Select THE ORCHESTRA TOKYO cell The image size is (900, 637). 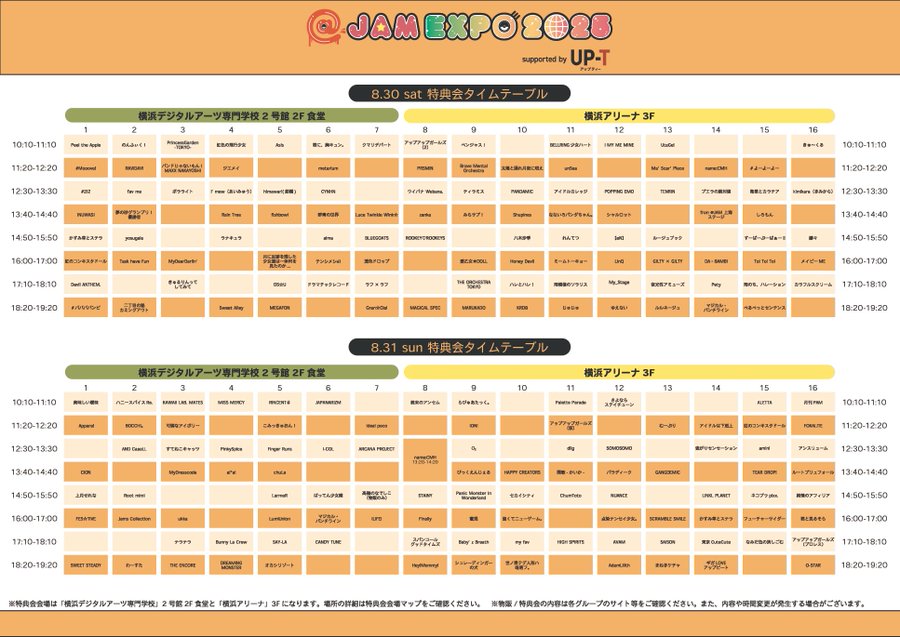tap(474, 284)
